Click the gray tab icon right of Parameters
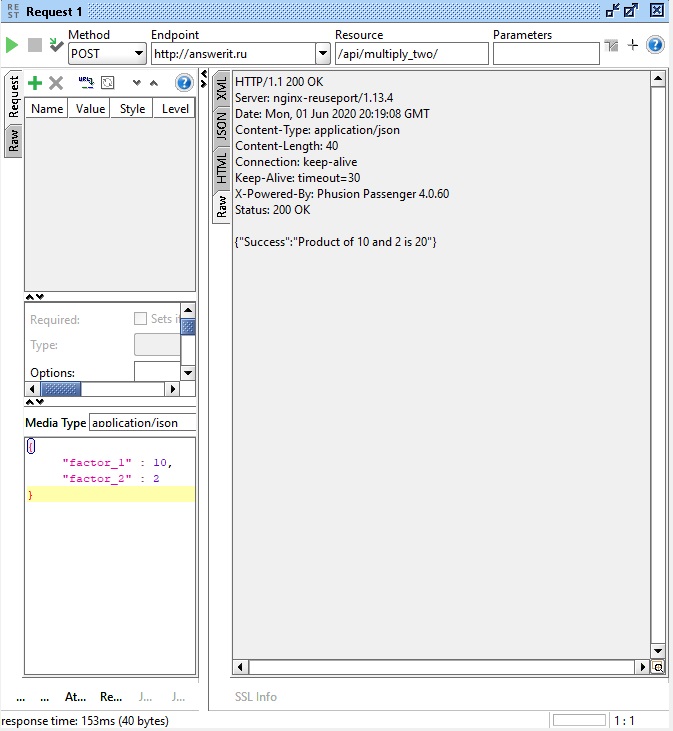 (x=611, y=46)
